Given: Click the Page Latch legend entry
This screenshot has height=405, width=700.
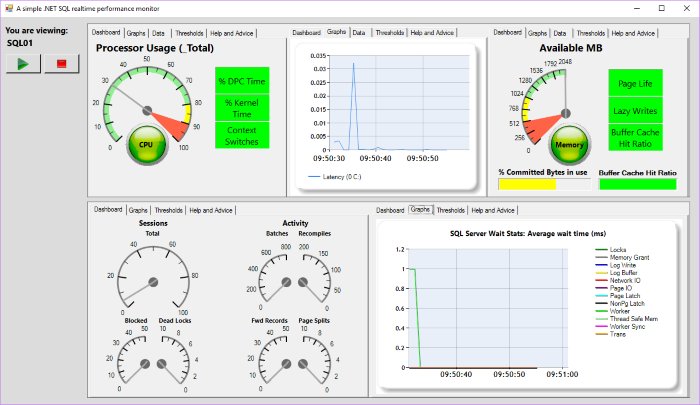Looking at the screenshot, I should pyautogui.click(x=618, y=296).
